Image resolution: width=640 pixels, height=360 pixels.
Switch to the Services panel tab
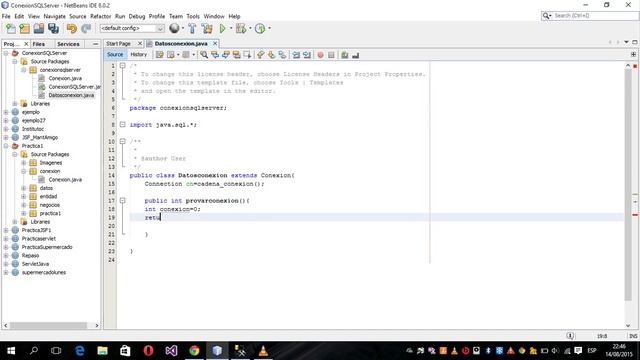coord(68,44)
